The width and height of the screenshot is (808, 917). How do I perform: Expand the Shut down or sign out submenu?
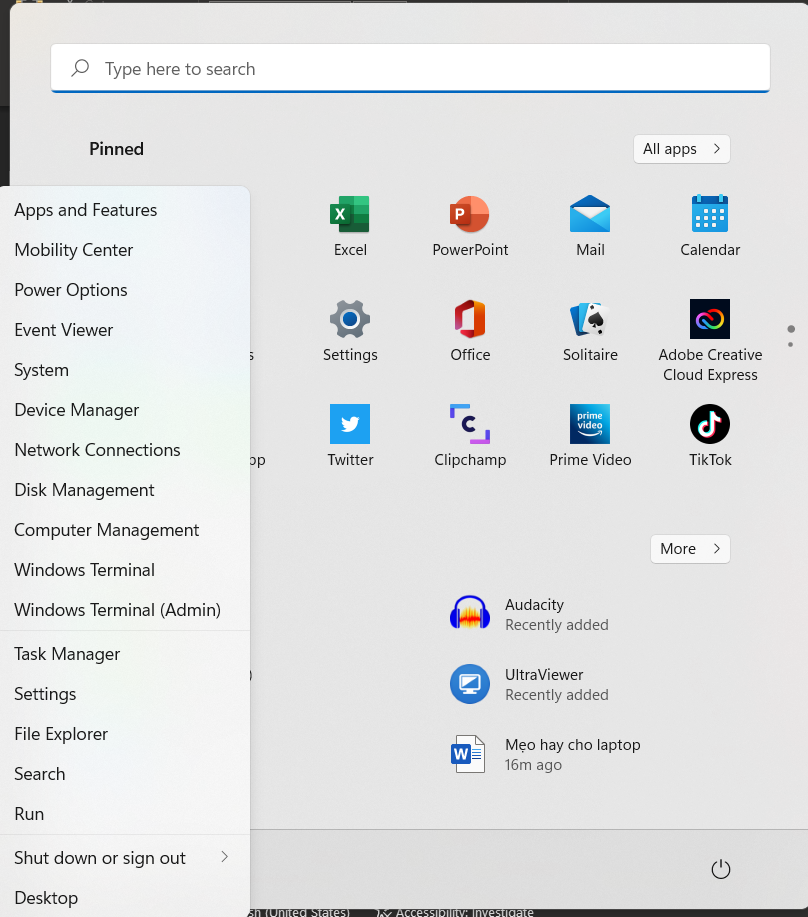click(x=99, y=857)
